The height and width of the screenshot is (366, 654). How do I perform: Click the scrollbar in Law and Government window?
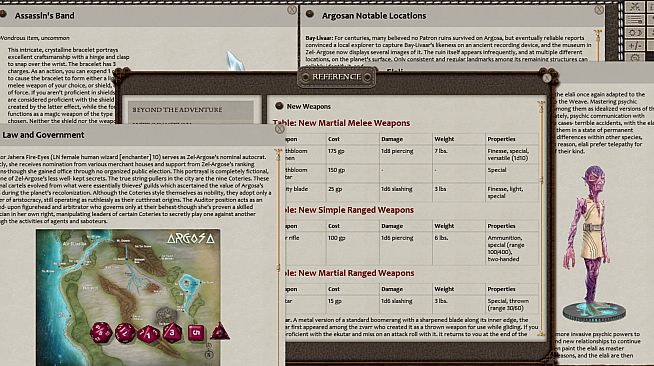[279, 257]
